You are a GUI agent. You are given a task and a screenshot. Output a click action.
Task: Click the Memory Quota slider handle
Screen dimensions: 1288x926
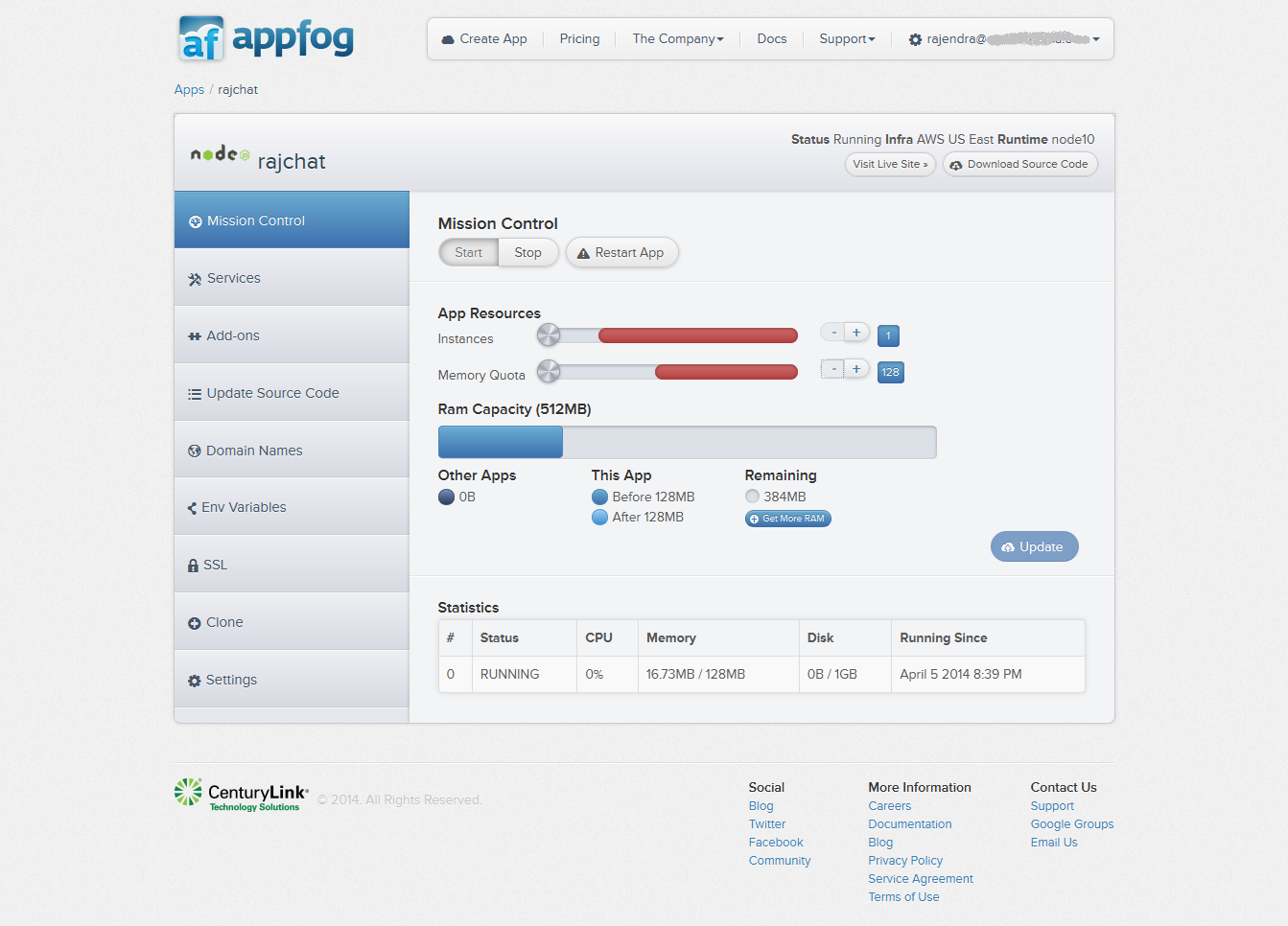coord(549,371)
